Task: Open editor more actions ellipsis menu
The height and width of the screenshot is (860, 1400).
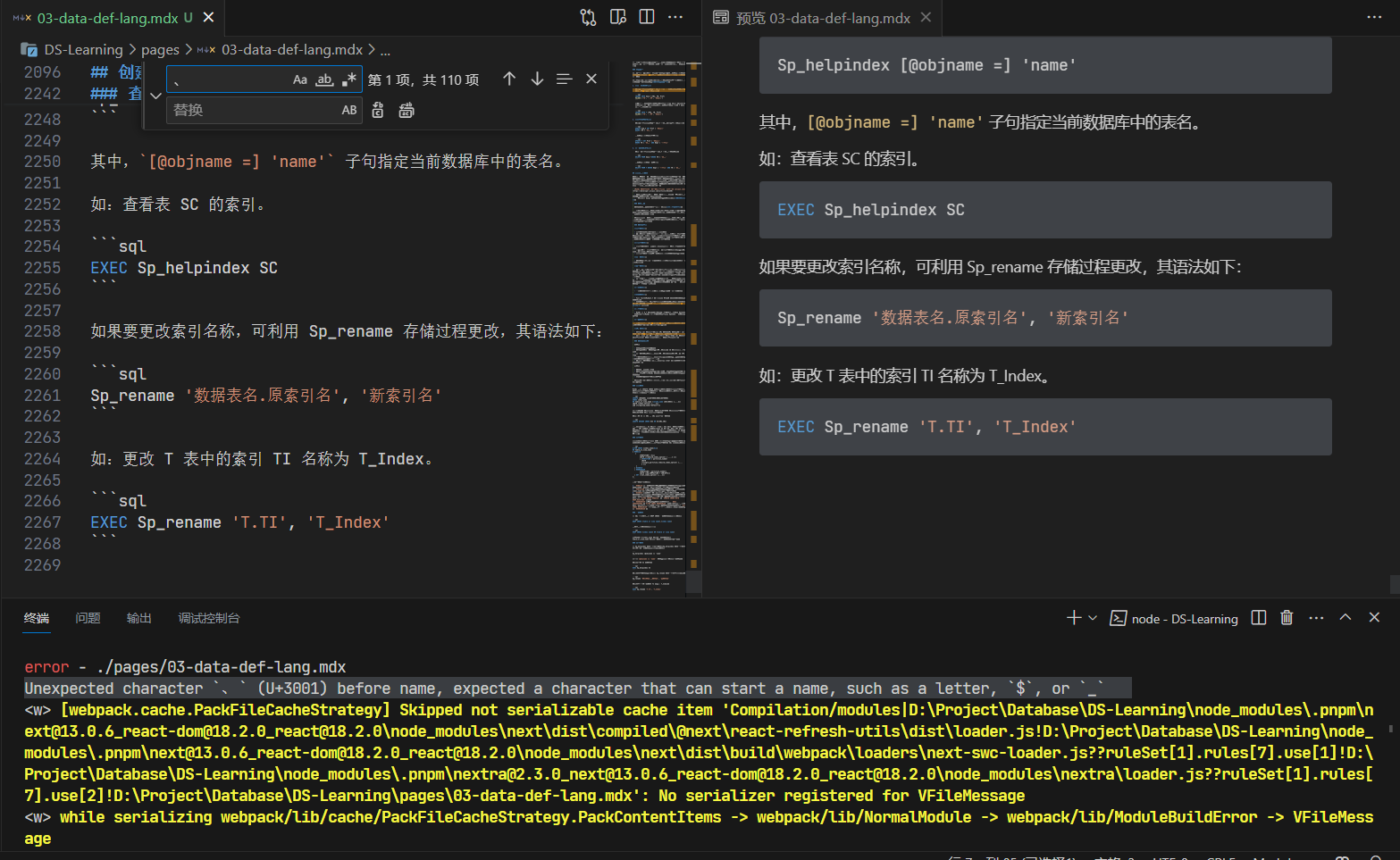Action: click(x=675, y=17)
